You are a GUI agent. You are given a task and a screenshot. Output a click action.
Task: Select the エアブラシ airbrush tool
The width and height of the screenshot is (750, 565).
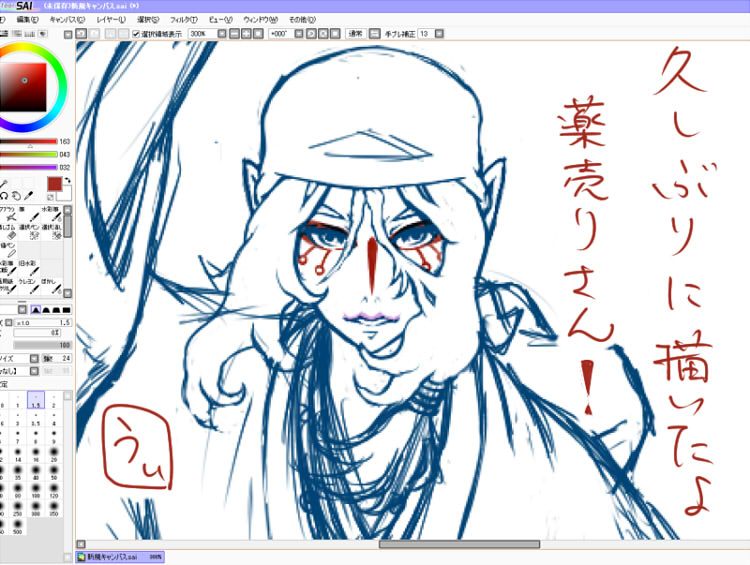8,214
